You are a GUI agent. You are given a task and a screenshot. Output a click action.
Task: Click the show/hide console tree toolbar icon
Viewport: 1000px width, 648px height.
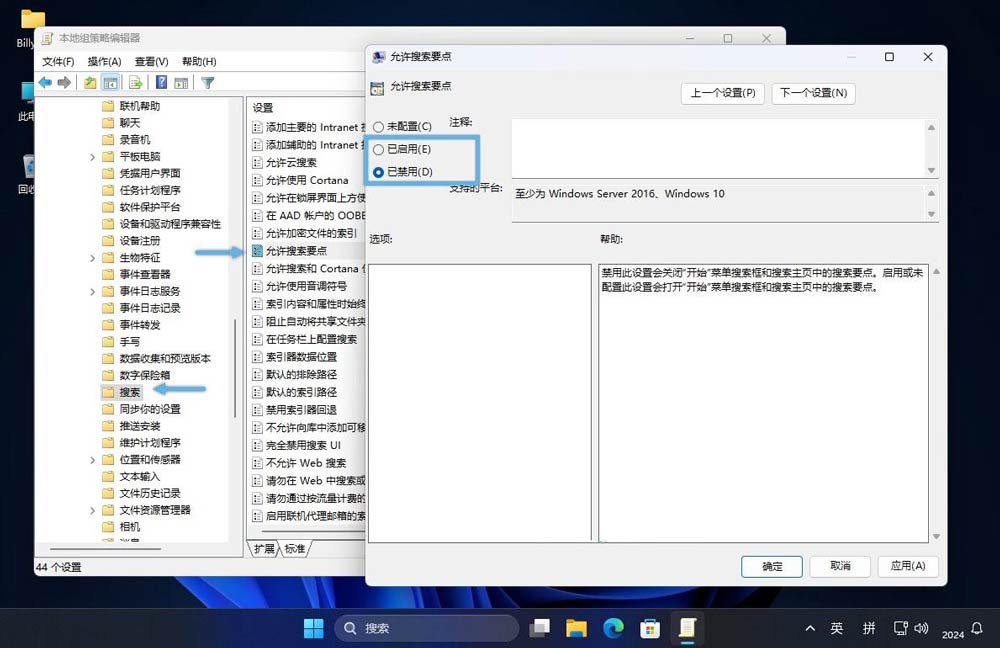111,83
